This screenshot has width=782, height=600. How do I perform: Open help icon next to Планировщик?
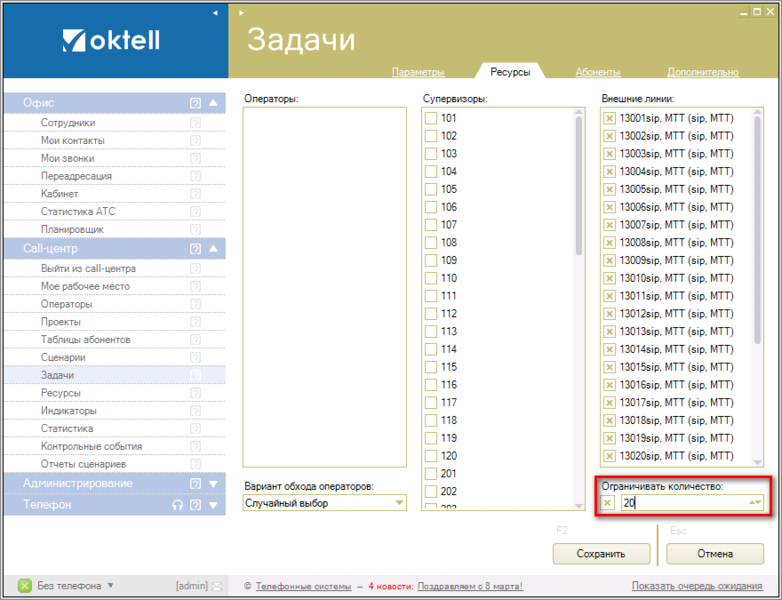(196, 229)
